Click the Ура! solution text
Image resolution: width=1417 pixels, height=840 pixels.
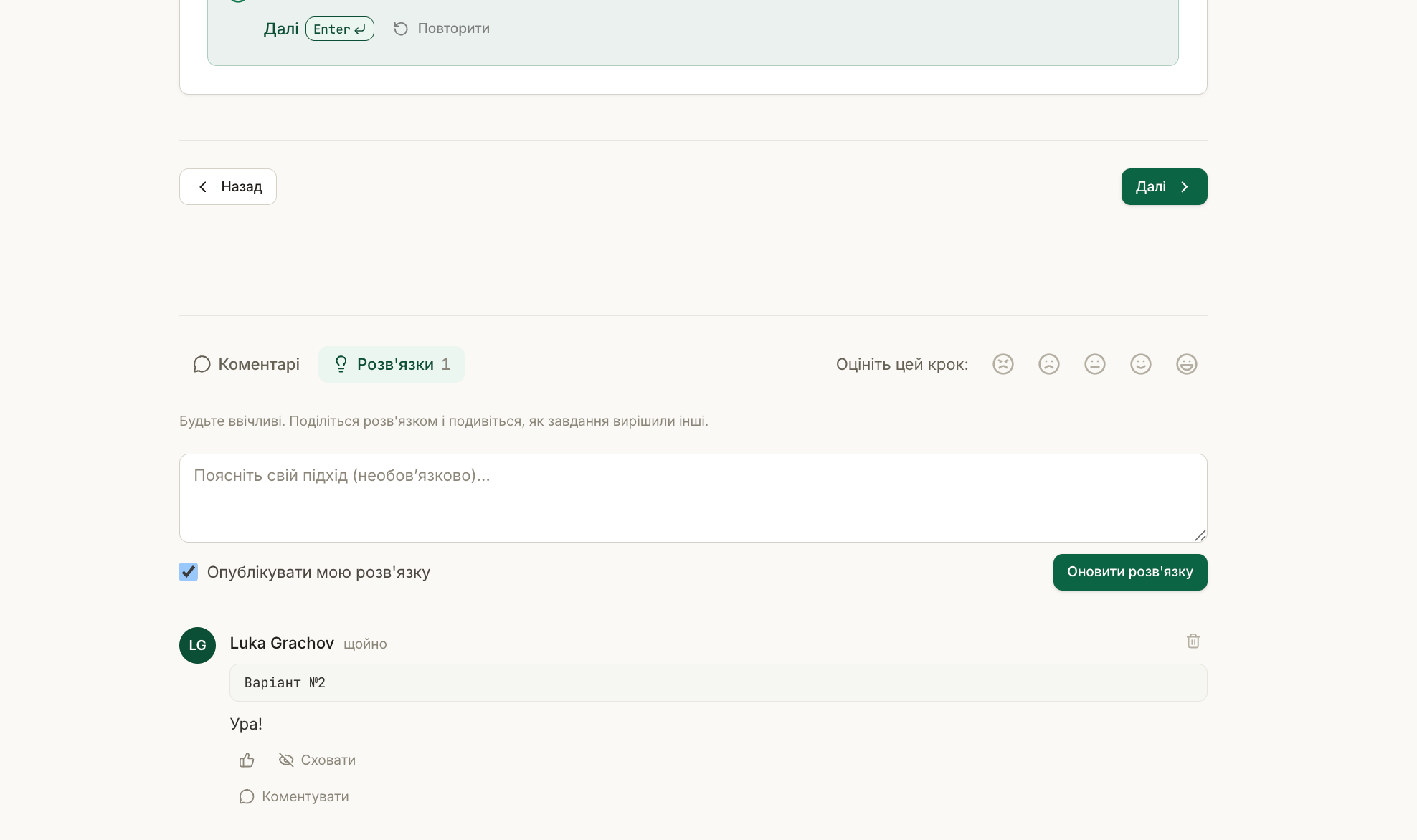246,724
